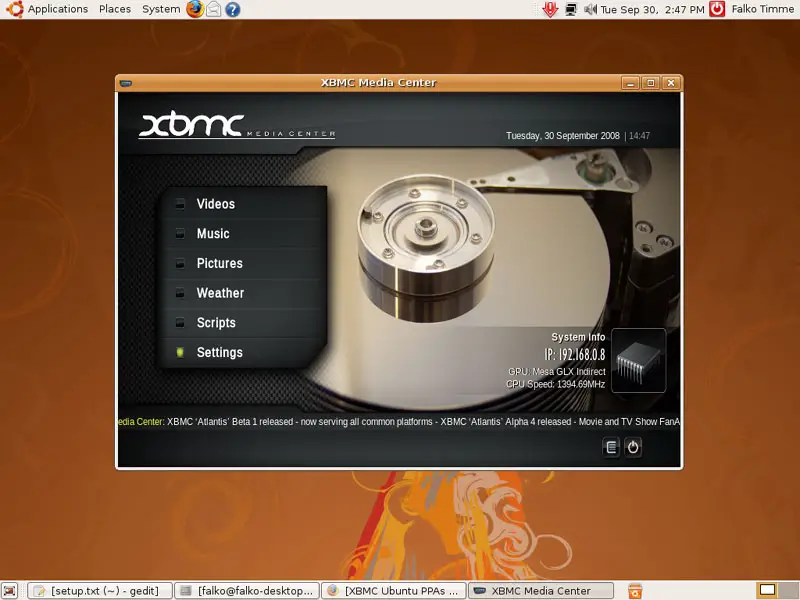
Task: Click the XBMC power button icon
Action: coord(633,448)
